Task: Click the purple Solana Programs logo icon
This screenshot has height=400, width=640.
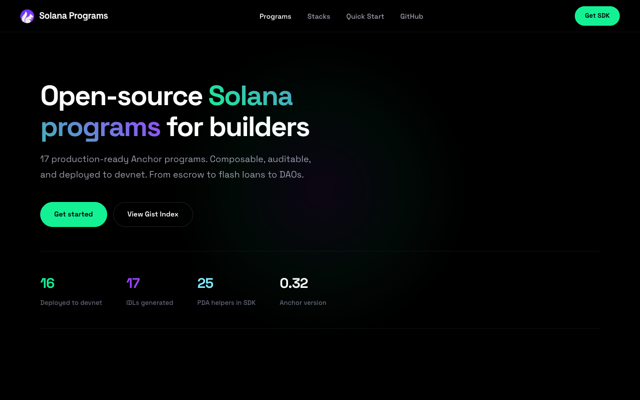Action: 27,16
